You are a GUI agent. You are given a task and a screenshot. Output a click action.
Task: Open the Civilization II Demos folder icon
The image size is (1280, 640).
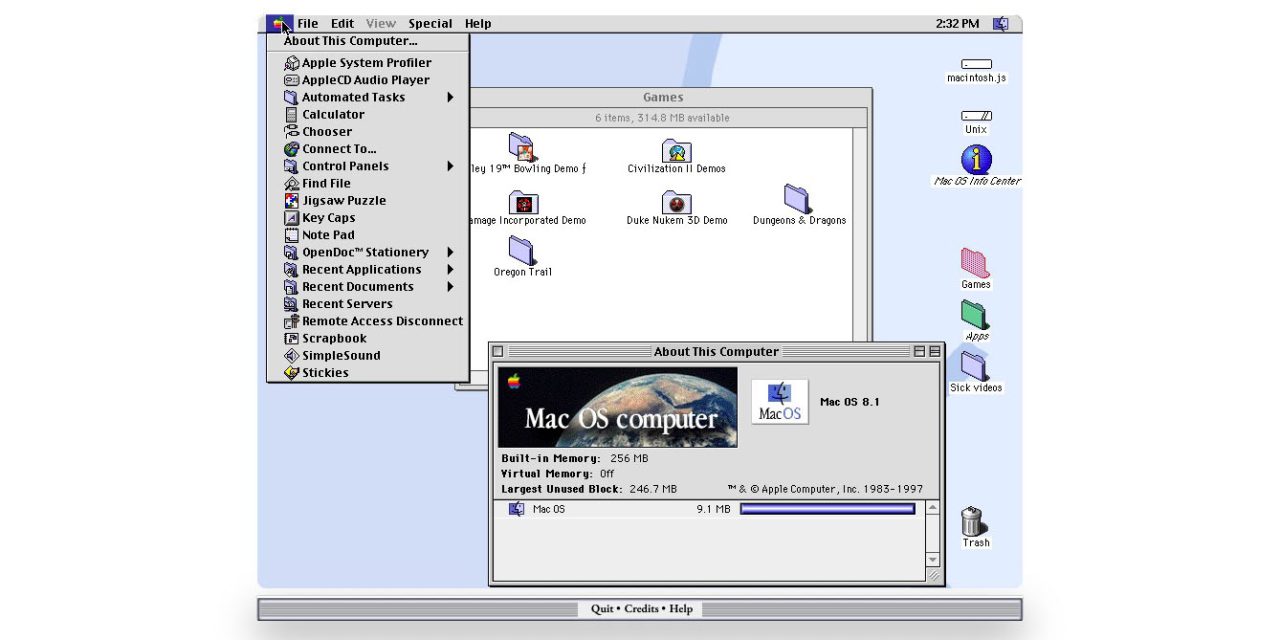pos(677,151)
